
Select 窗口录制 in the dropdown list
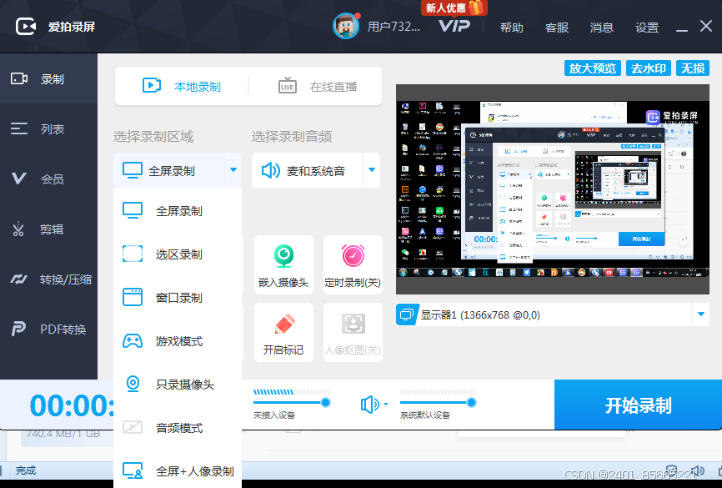click(x=178, y=297)
